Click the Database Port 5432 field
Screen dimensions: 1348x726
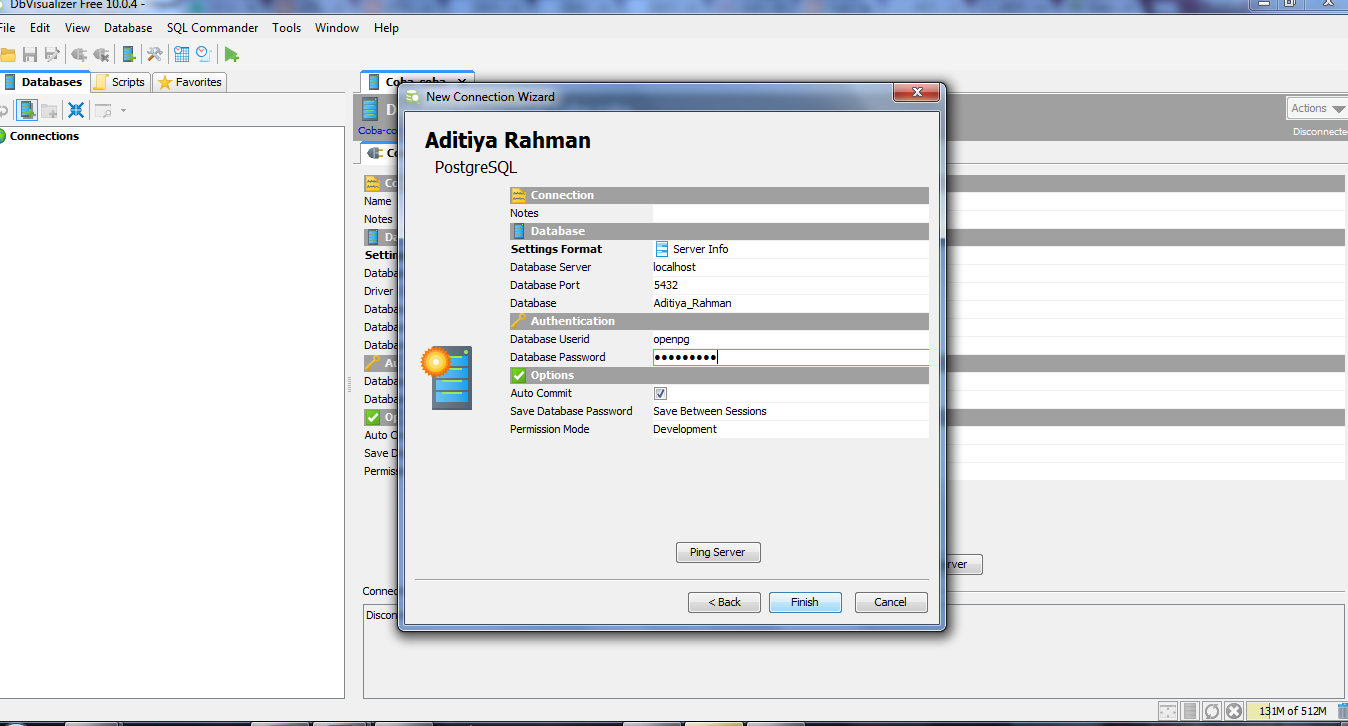pos(790,285)
